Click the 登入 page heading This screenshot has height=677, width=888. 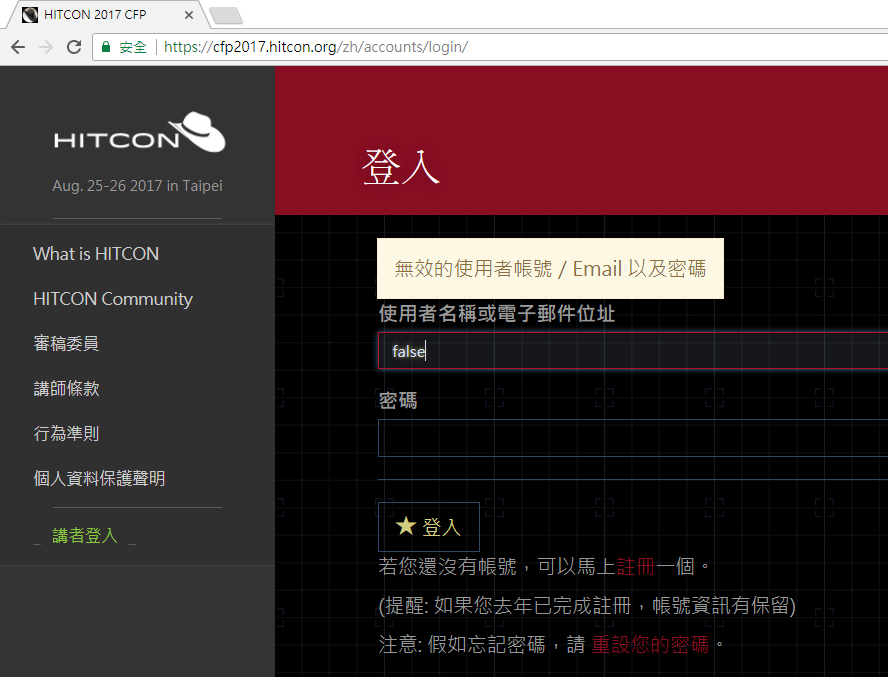401,167
